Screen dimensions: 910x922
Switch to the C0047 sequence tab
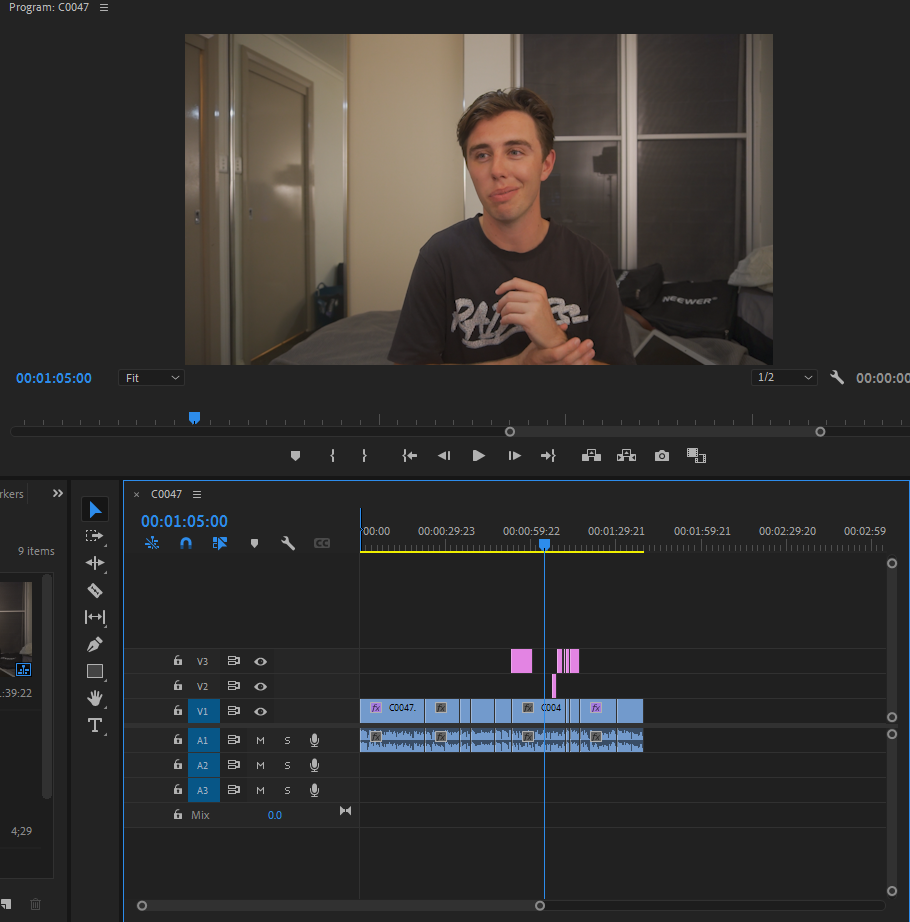(165, 494)
